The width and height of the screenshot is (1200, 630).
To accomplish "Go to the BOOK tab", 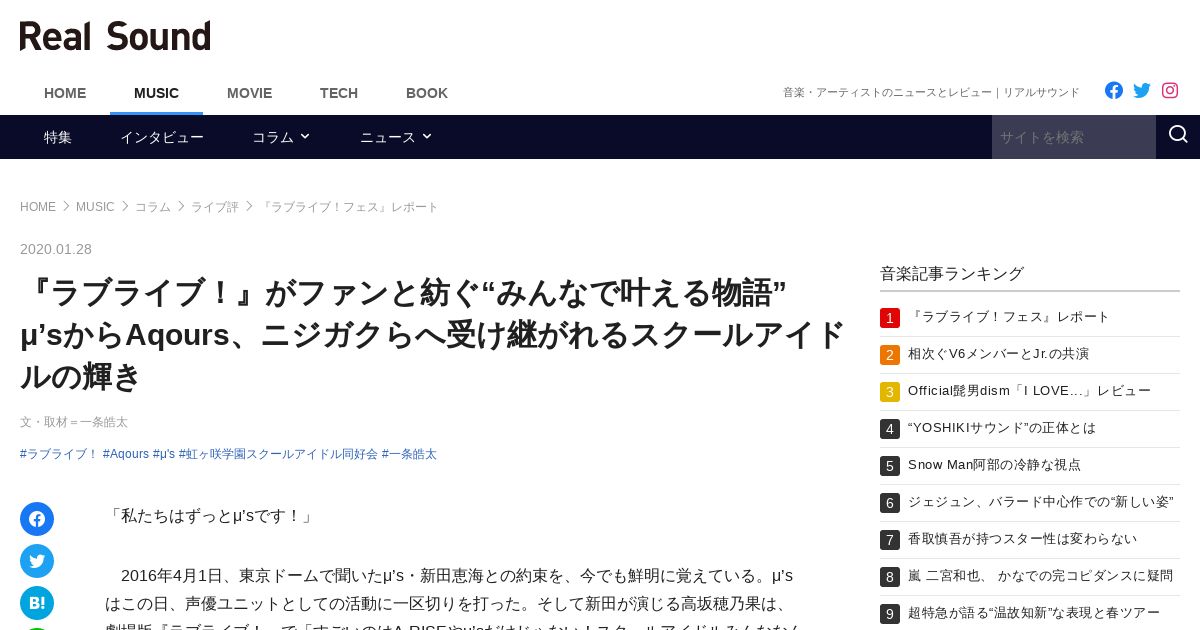I will [427, 93].
